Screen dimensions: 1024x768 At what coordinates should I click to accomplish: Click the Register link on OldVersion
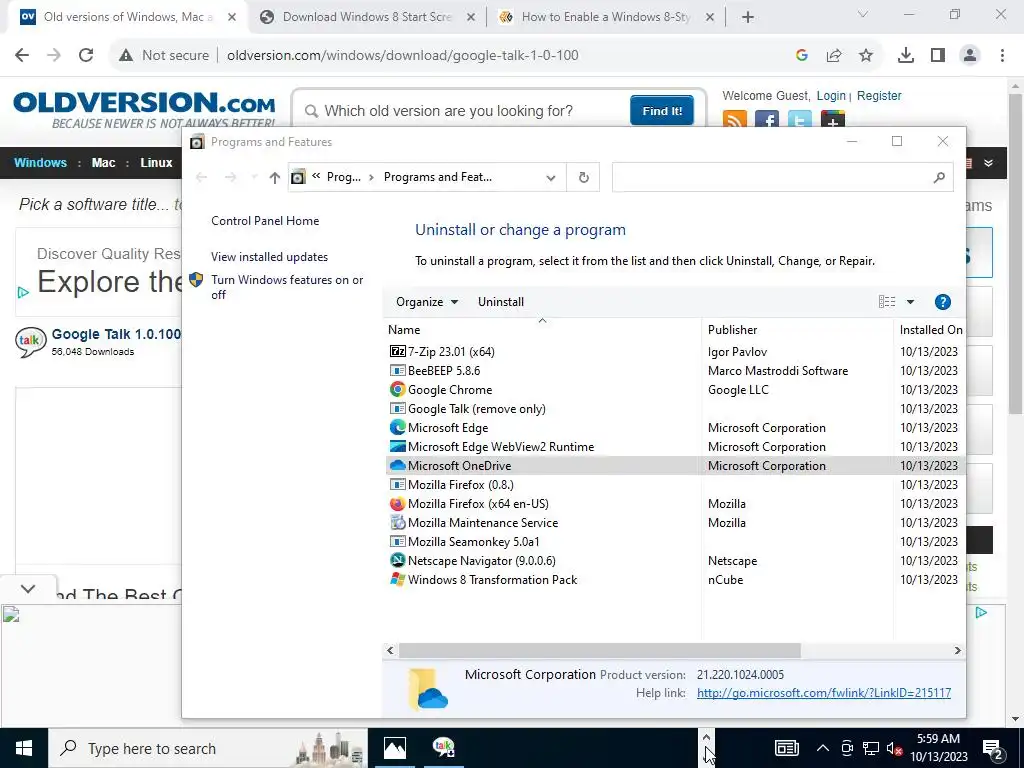879,95
